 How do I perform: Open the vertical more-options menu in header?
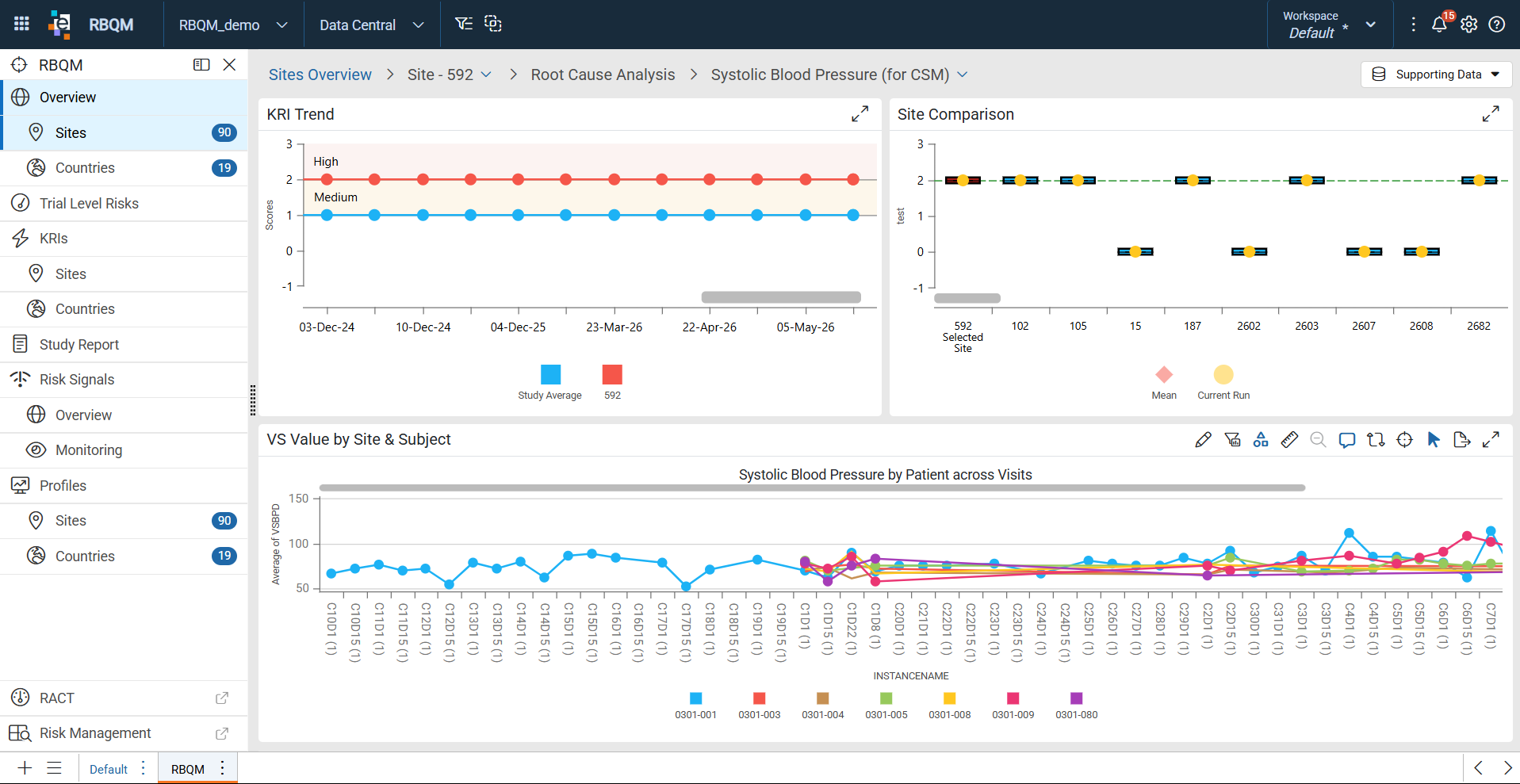pos(1413,25)
